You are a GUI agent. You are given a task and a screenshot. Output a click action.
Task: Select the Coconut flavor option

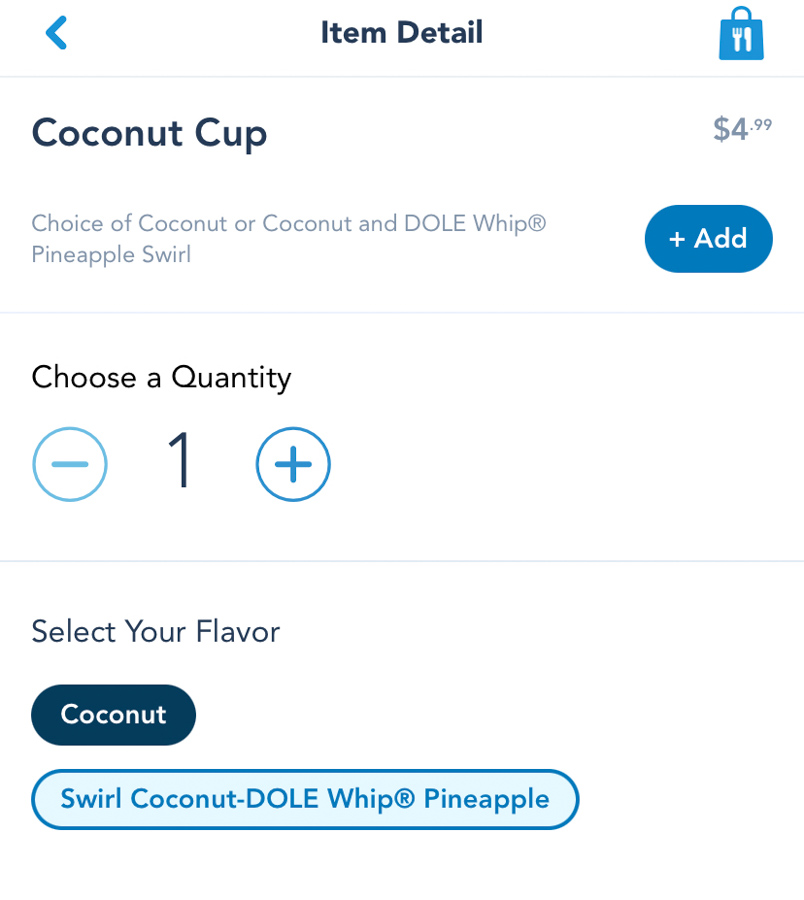113,715
